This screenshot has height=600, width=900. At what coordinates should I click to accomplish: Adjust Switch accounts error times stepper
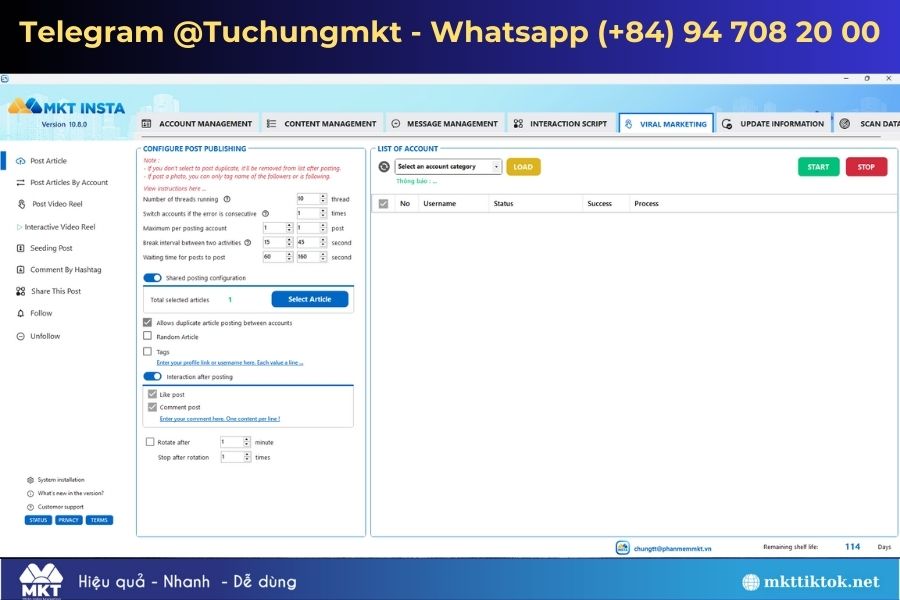click(312, 213)
